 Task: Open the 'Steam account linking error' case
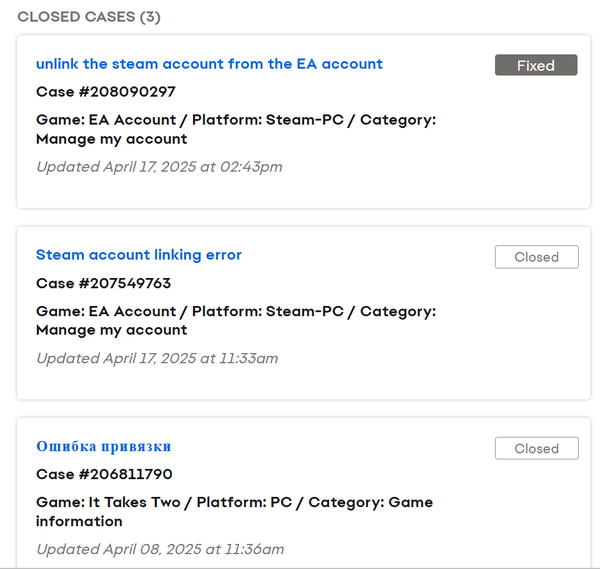point(139,255)
